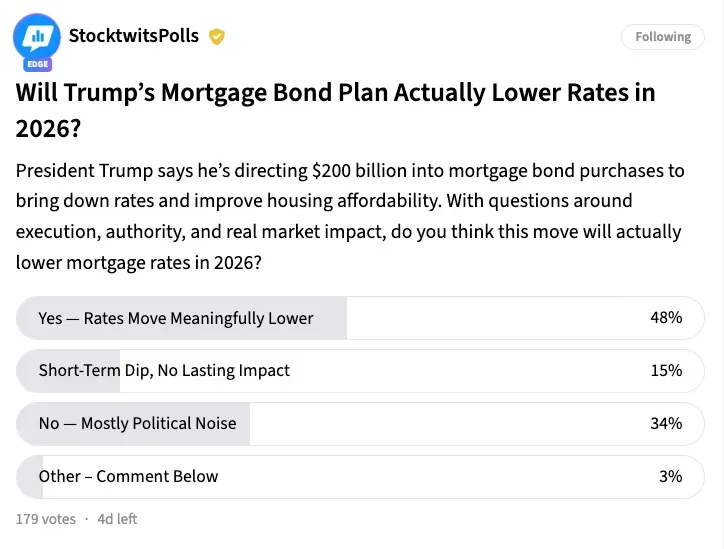Click the EDGE badge under the avatar
This screenshot has width=724, height=549.
point(38,64)
